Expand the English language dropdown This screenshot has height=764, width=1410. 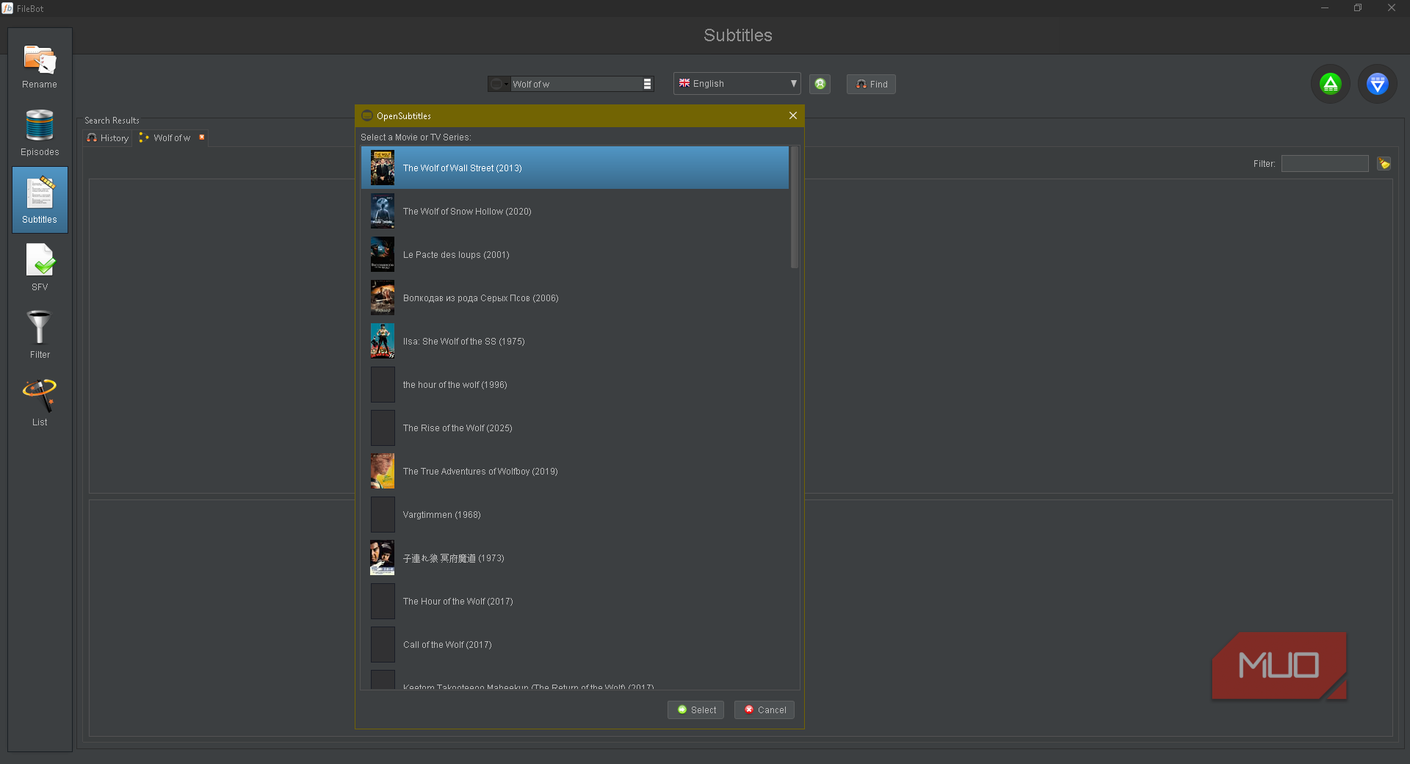737,84
